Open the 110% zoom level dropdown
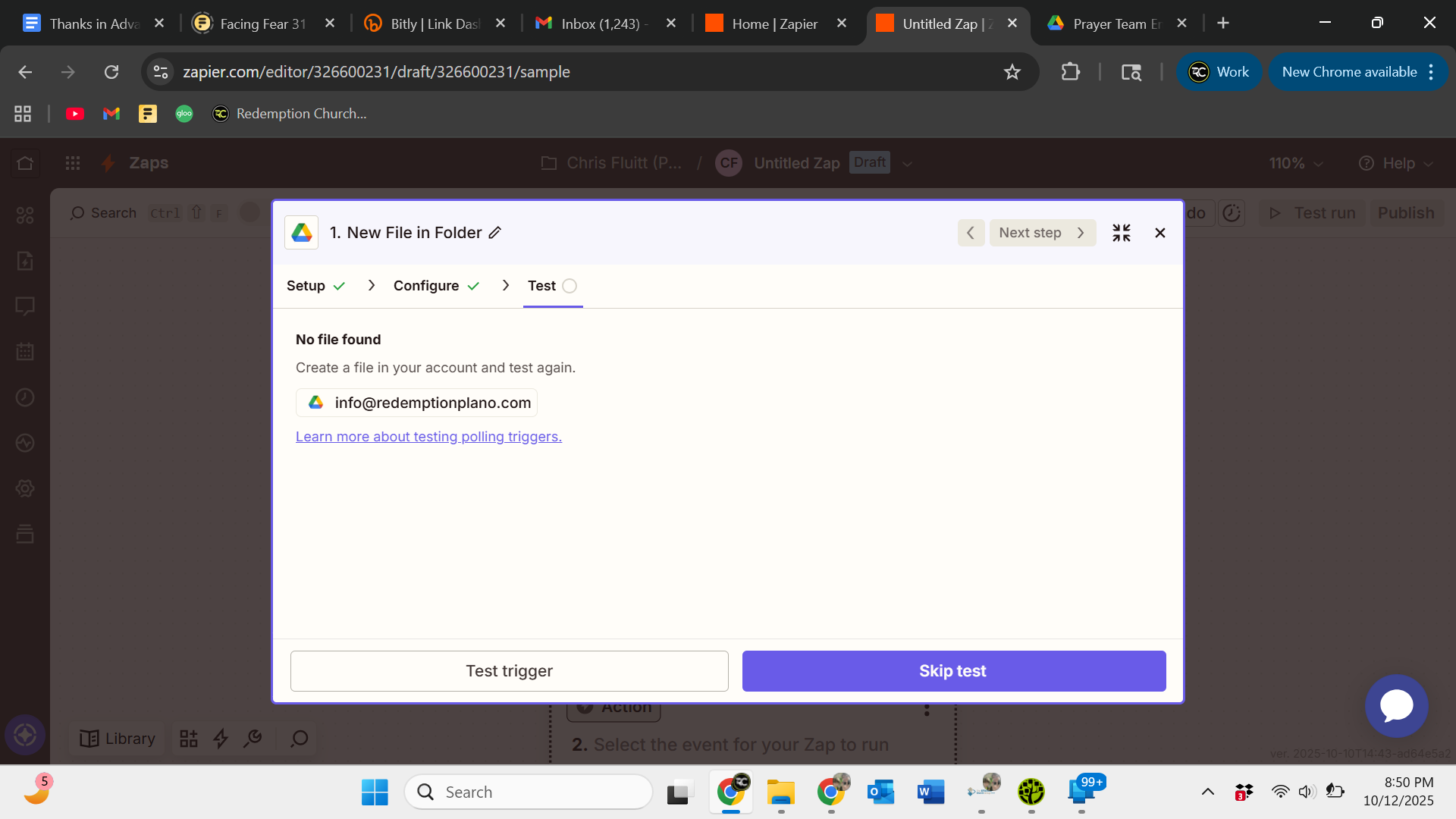 pyautogui.click(x=1295, y=164)
